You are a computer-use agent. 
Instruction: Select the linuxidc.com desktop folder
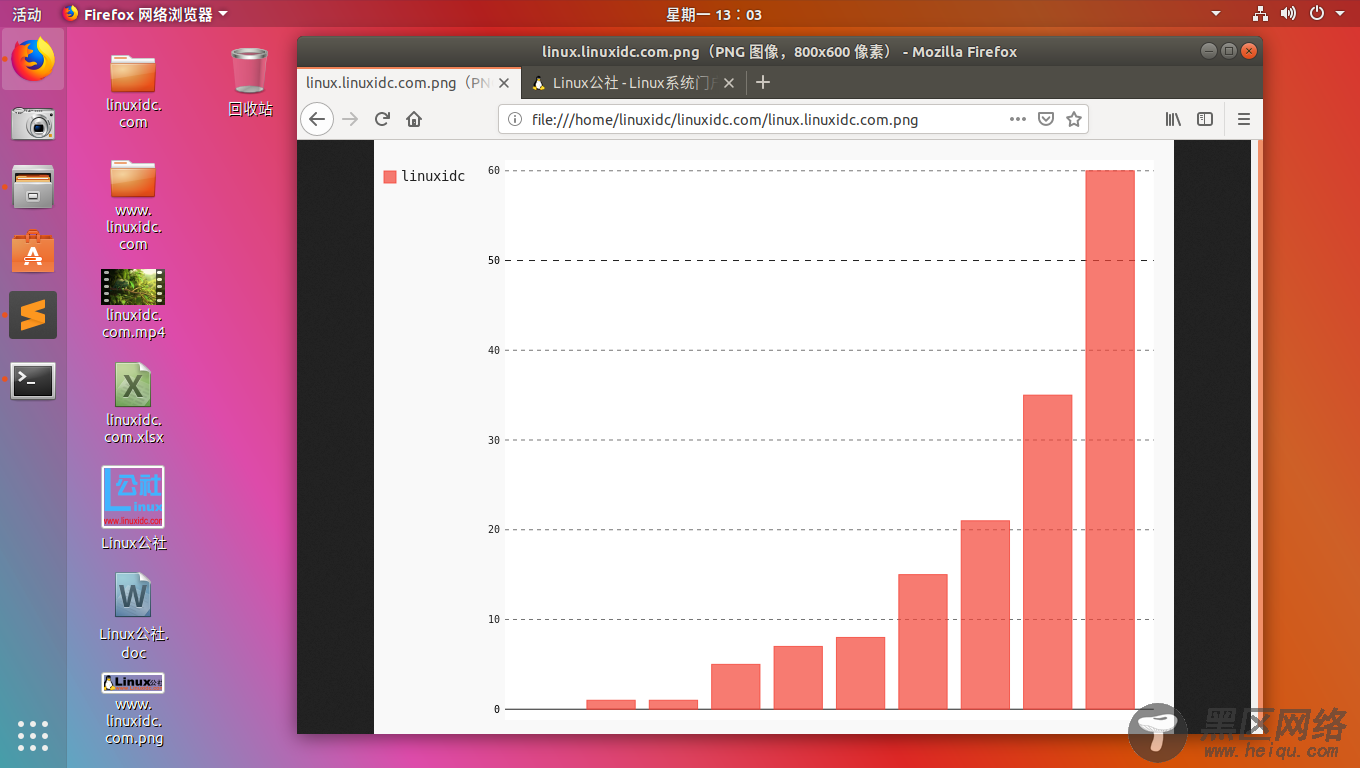pos(133,91)
